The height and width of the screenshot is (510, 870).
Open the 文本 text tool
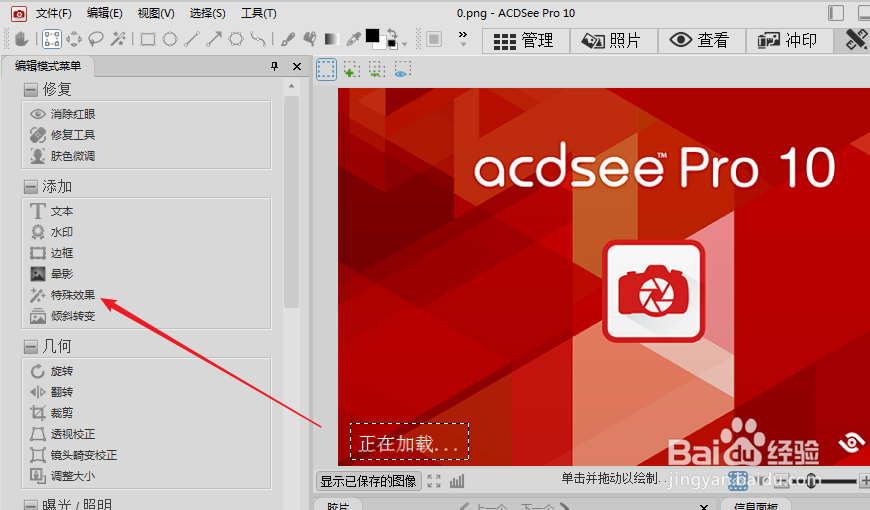(x=52, y=211)
